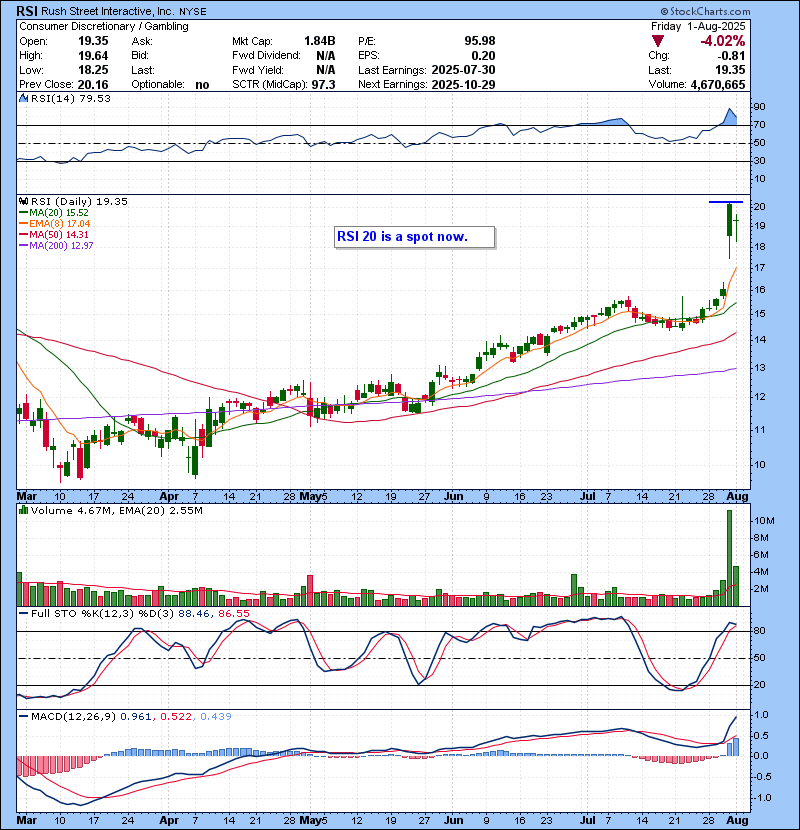This screenshot has height=830, width=800.
Task: Click the Chg value -0.81
Action: pos(731,56)
